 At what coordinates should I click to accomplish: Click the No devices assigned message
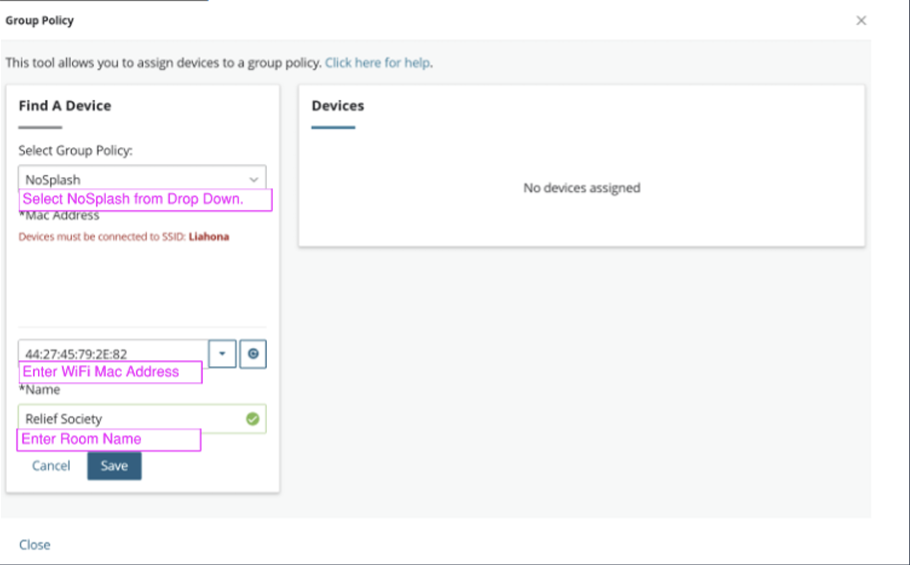[x=582, y=188]
